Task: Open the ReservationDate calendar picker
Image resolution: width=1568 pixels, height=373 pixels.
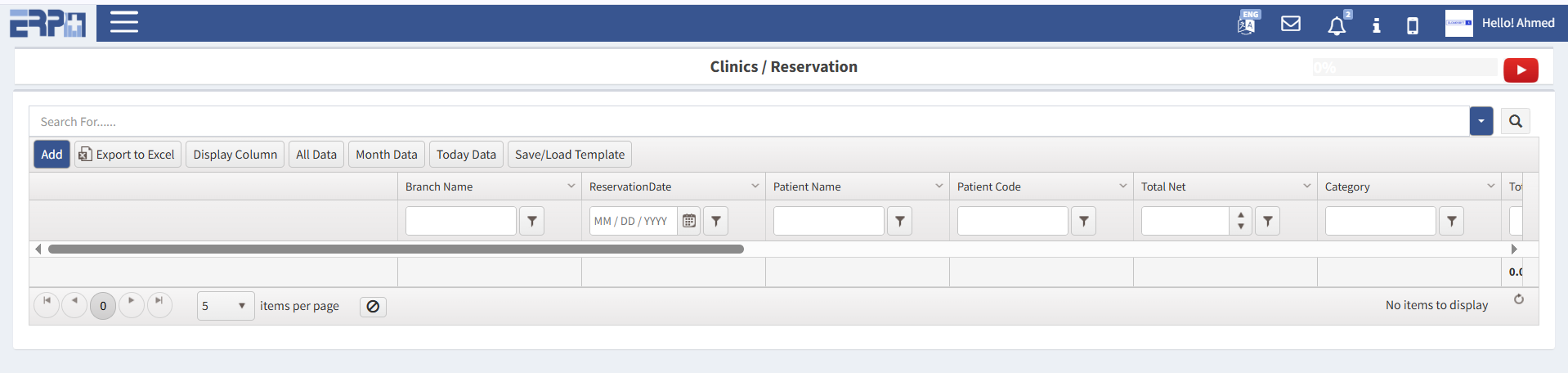Action: (x=689, y=221)
